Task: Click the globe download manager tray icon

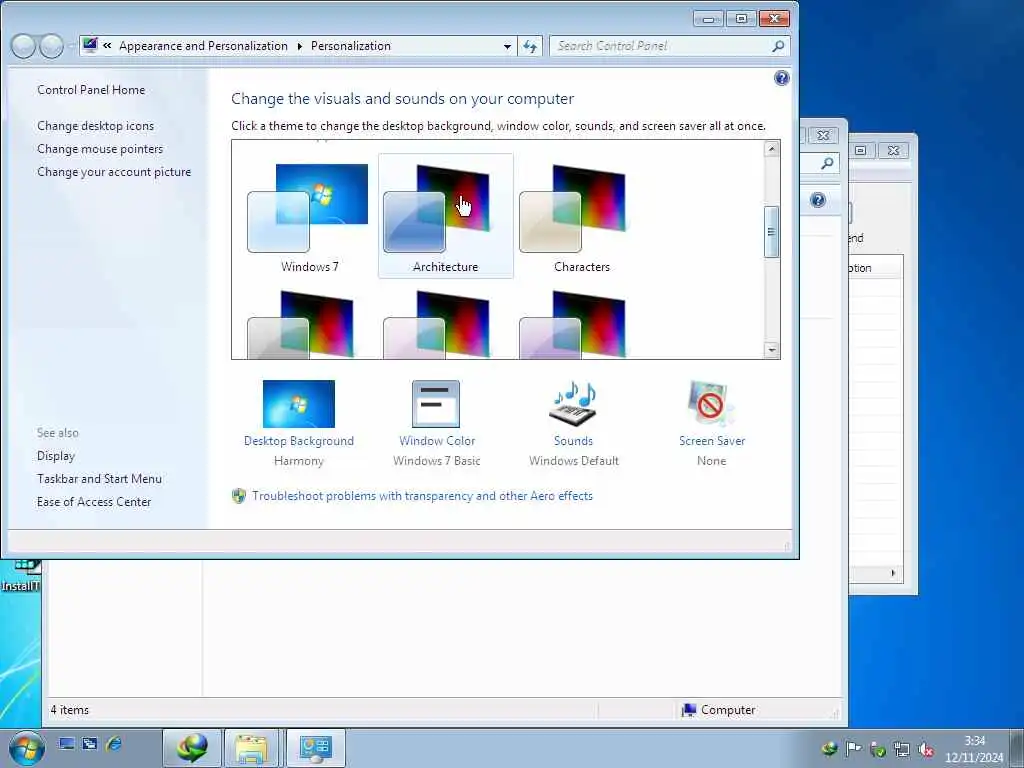Action: click(x=829, y=748)
